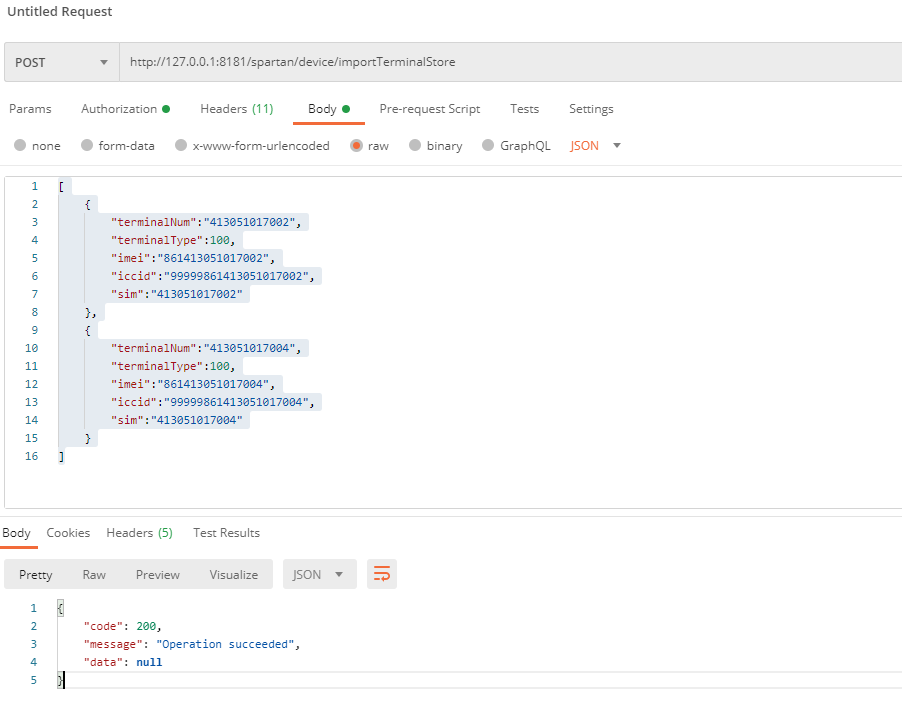Expand the orange JSON body format dropdown
Viewport: 902px width, 714px height.
596,146
